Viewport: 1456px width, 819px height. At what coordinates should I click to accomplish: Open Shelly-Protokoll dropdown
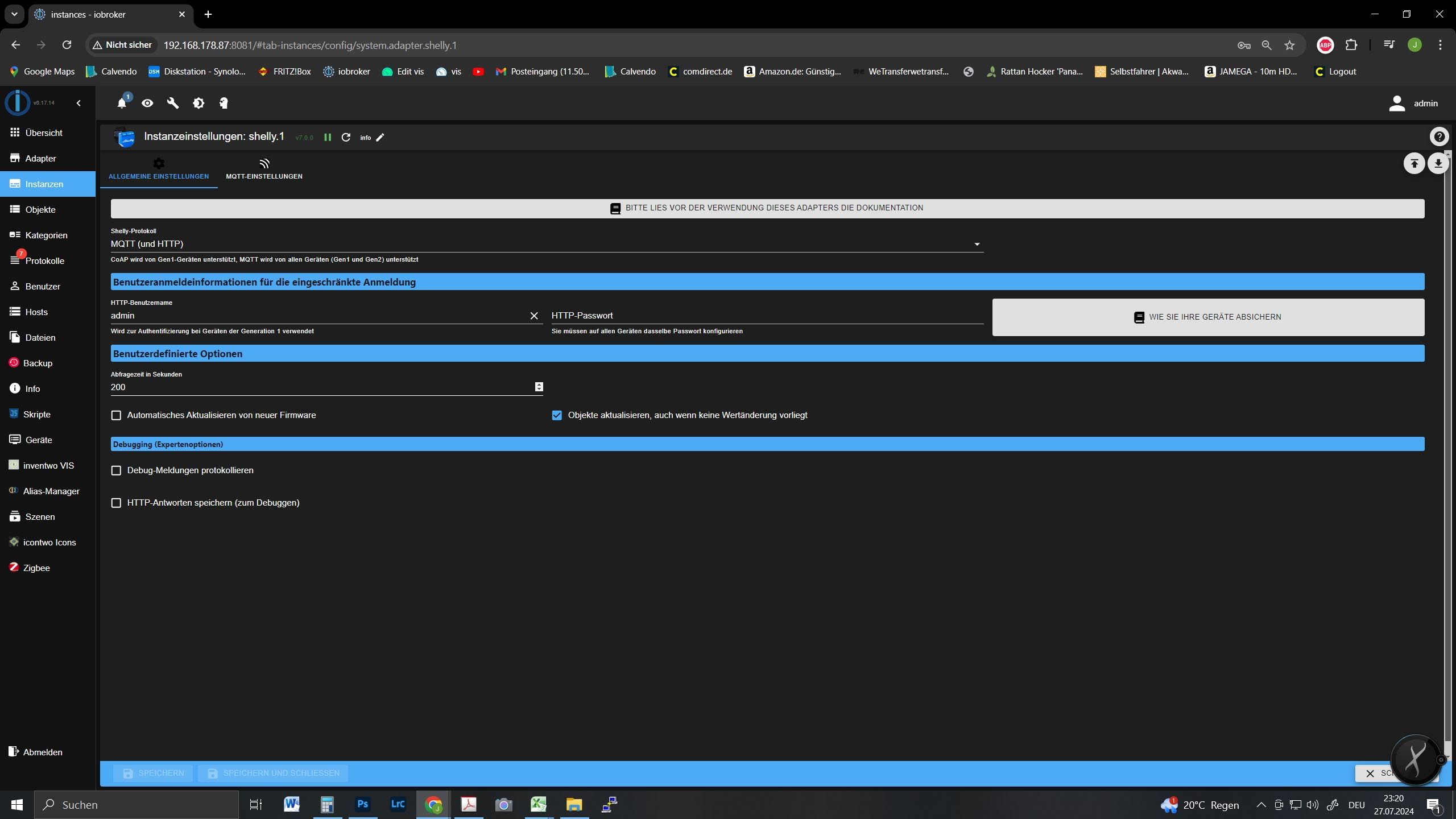coord(546,244)
